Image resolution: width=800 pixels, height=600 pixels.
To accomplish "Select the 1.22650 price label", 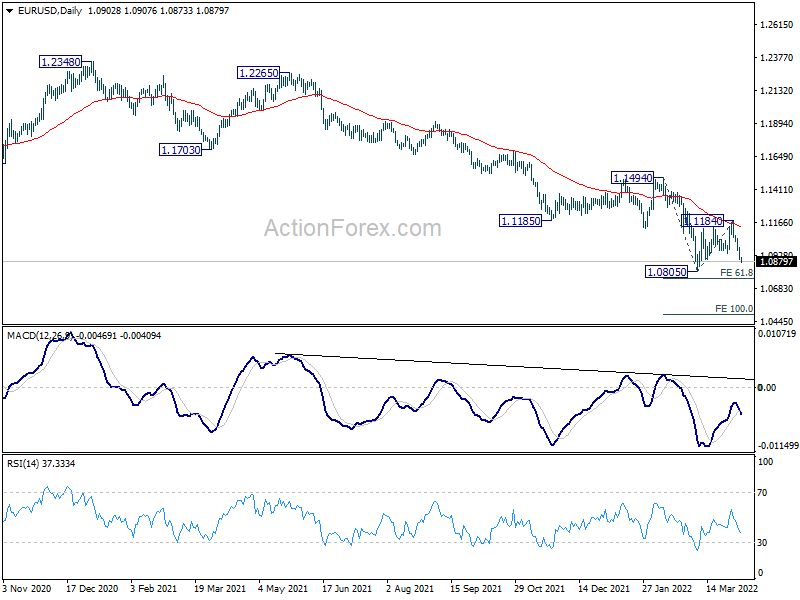I will pos(259,73).
